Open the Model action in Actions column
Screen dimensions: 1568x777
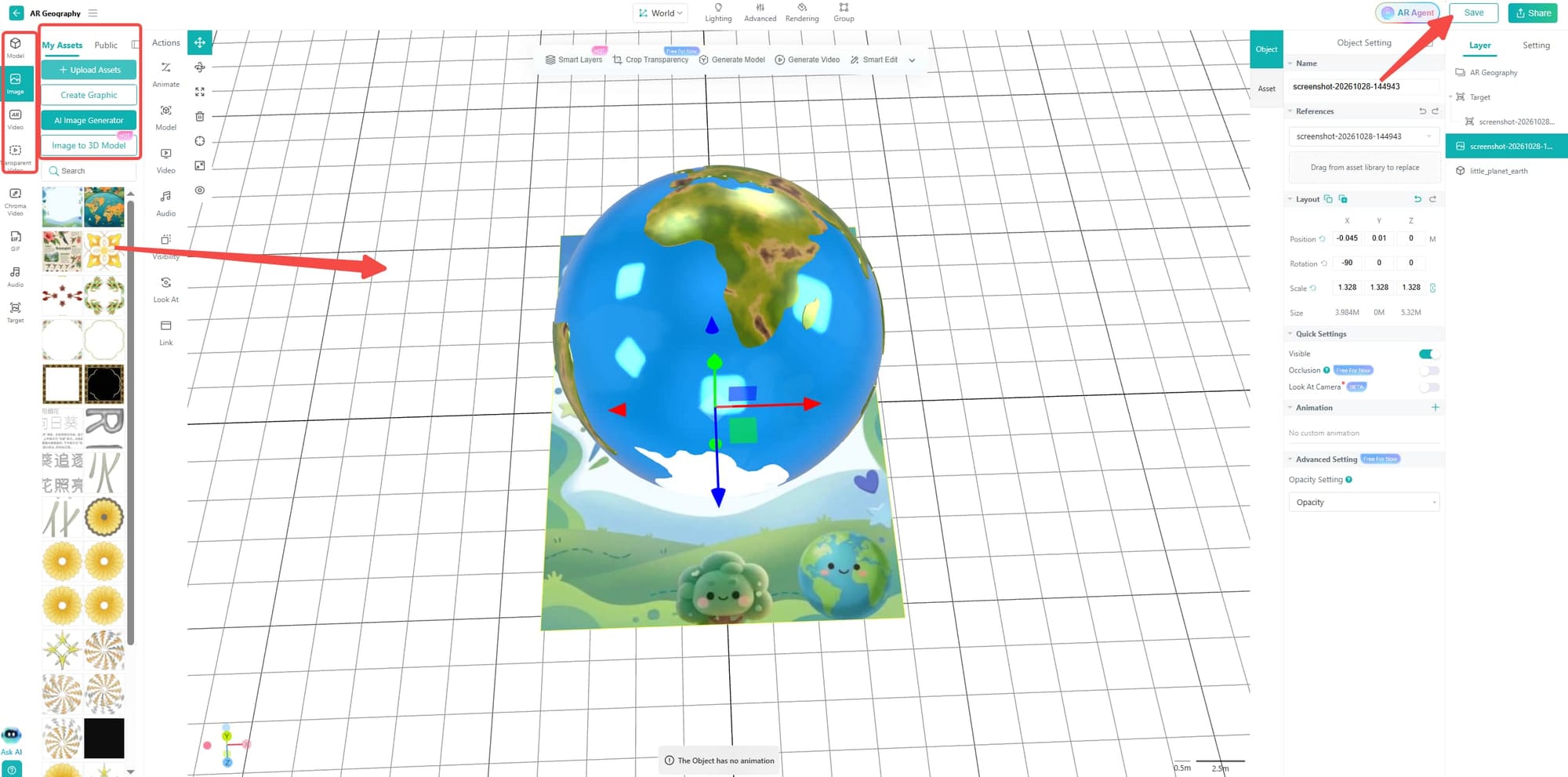click(166, 118)
